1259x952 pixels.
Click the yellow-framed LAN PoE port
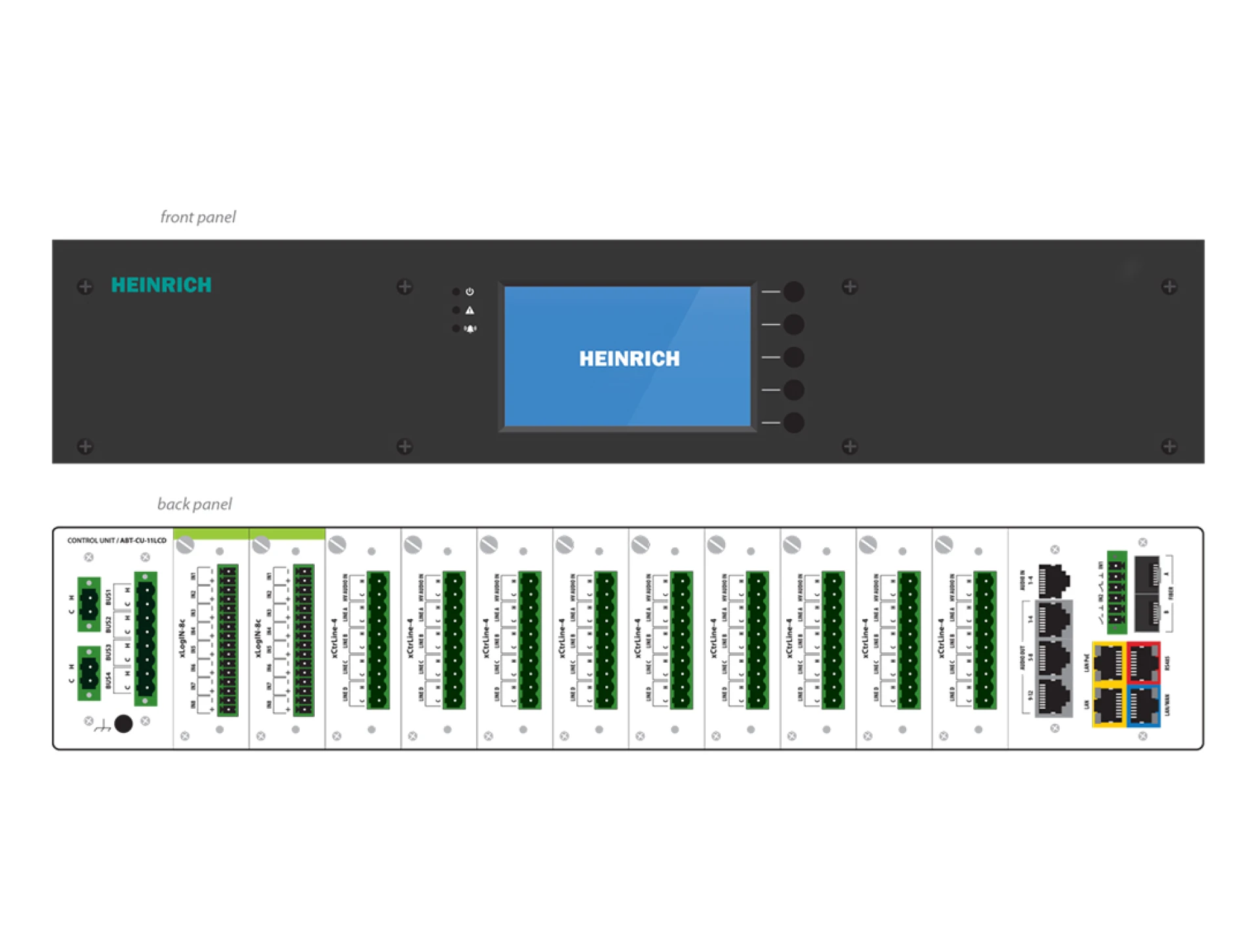click(1109, 663)
